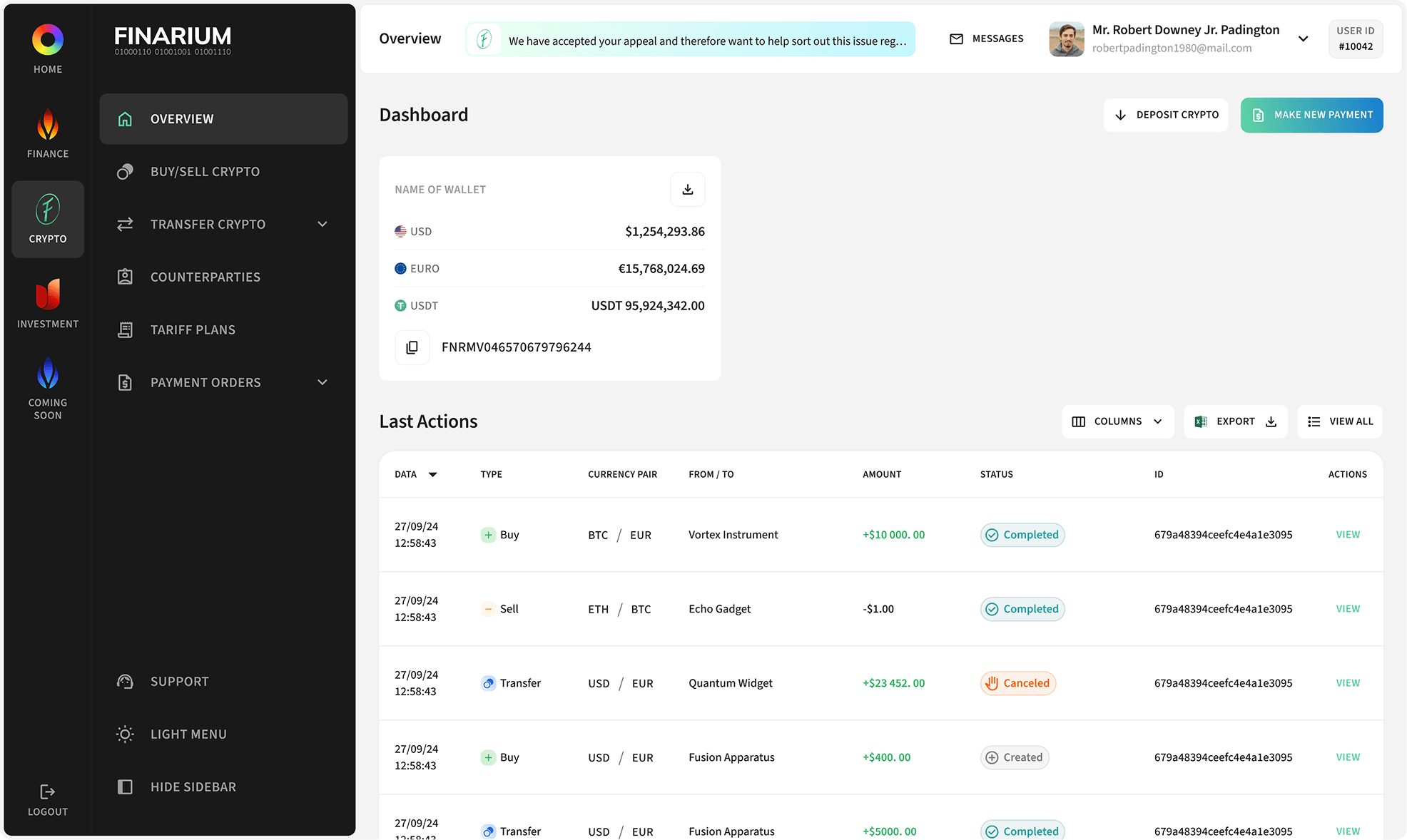Click Make New Payment button
Image resolution: width=1407 pixels, height=840 pixels.
pyautogui.click(x=1311, y=115)
